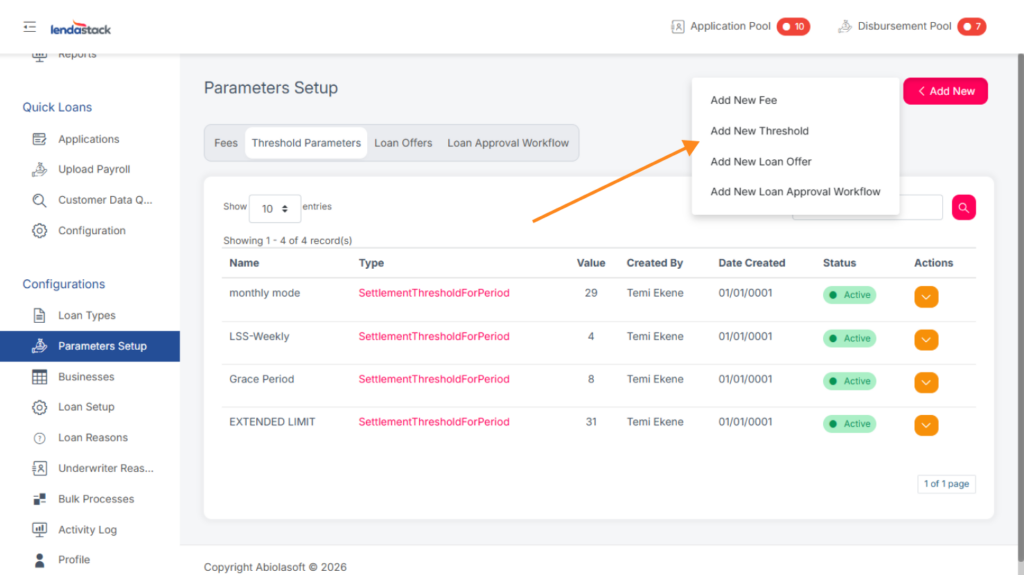
Task: Open Bulk Processes in sidebar
Action: pyautogui.click(x=95, y=499)
